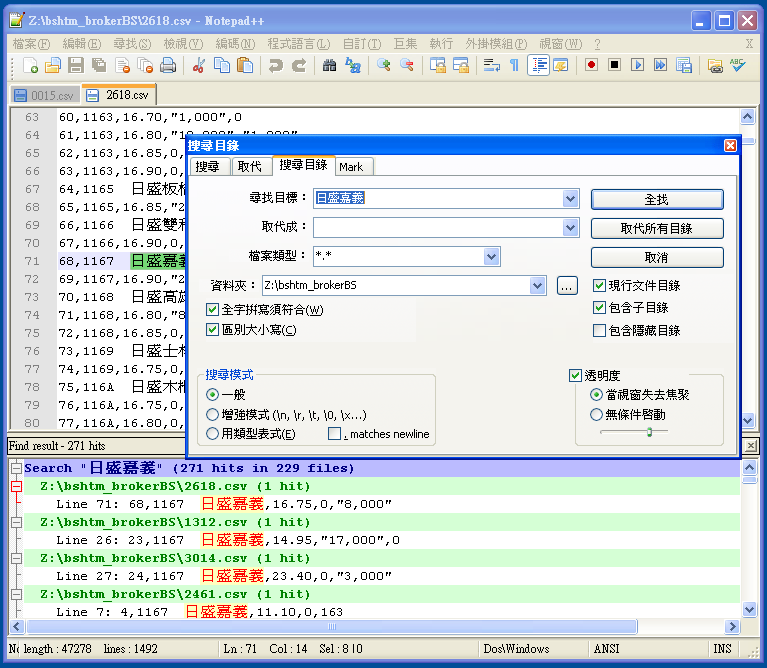
Task: Click the 尋找目標 search text field
Action: 438,199
